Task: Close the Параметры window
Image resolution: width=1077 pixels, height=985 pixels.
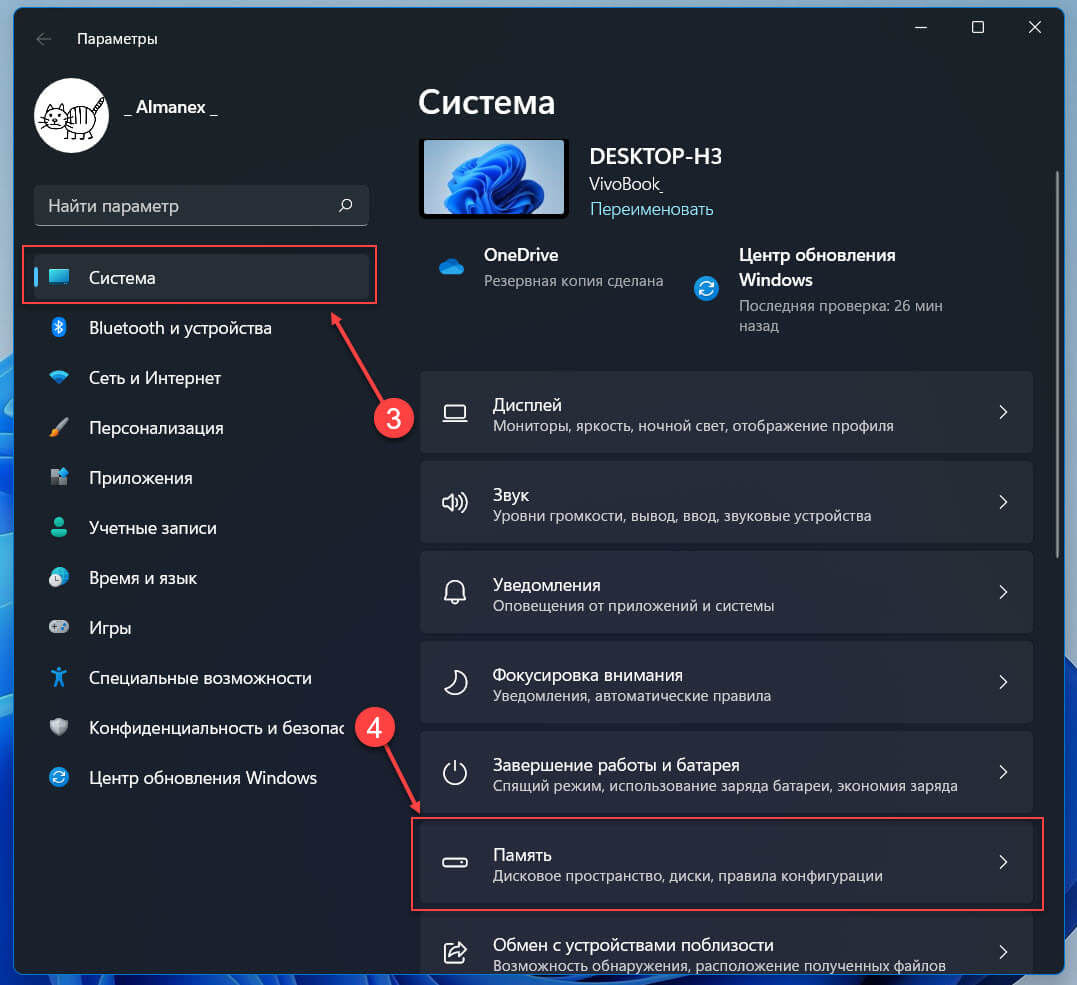Action: coord(1034,27)
